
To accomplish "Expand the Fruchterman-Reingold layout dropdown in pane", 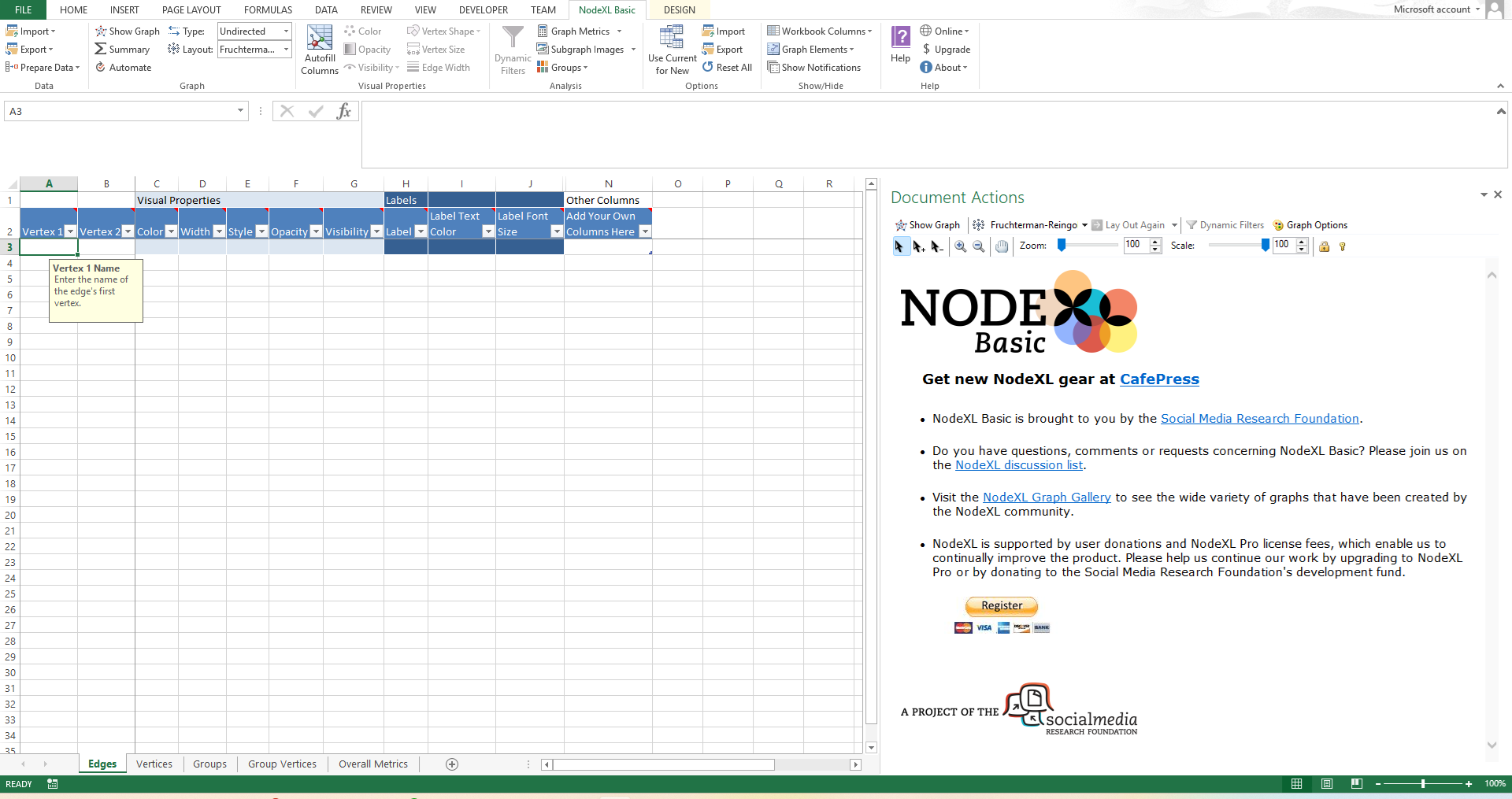I will (1084, 225).
